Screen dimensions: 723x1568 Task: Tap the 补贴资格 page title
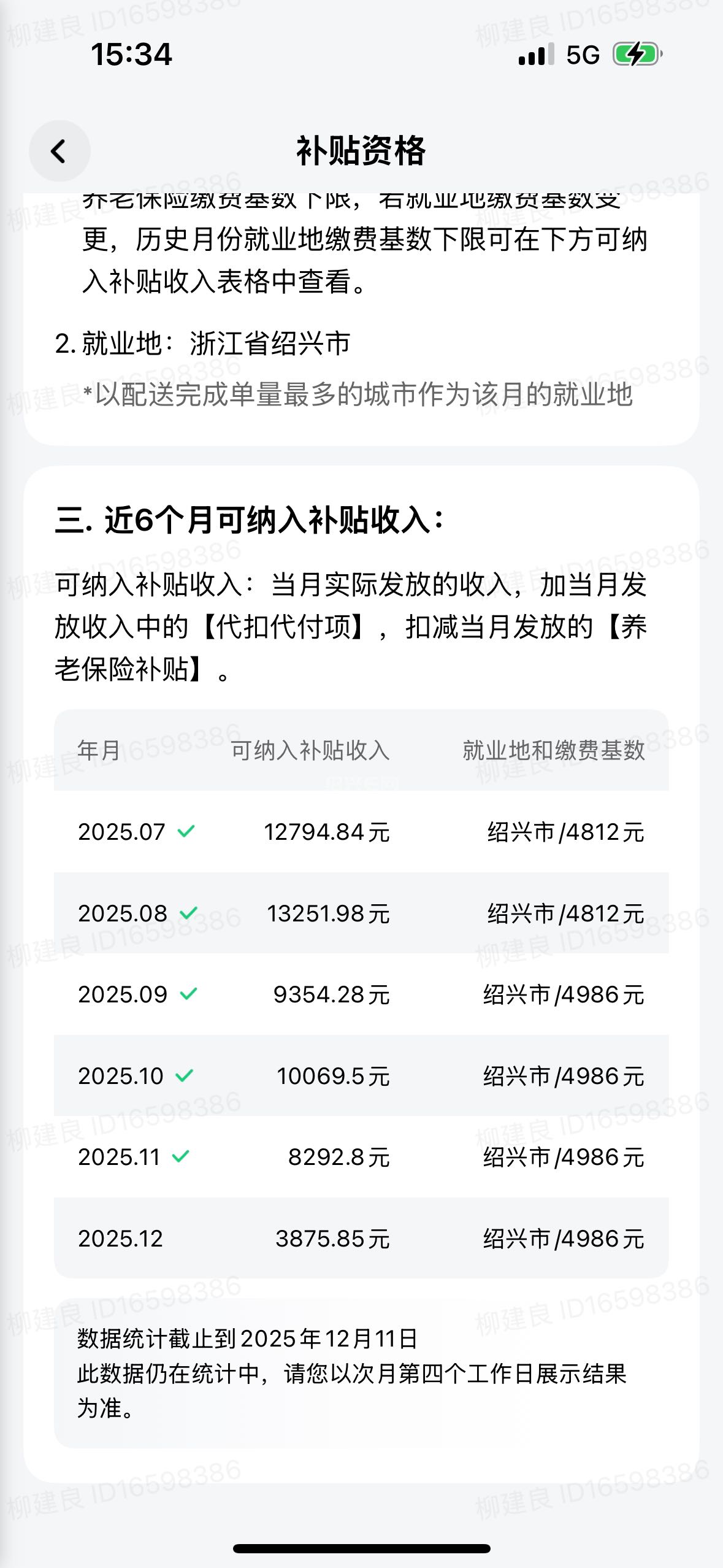point(361,151)
